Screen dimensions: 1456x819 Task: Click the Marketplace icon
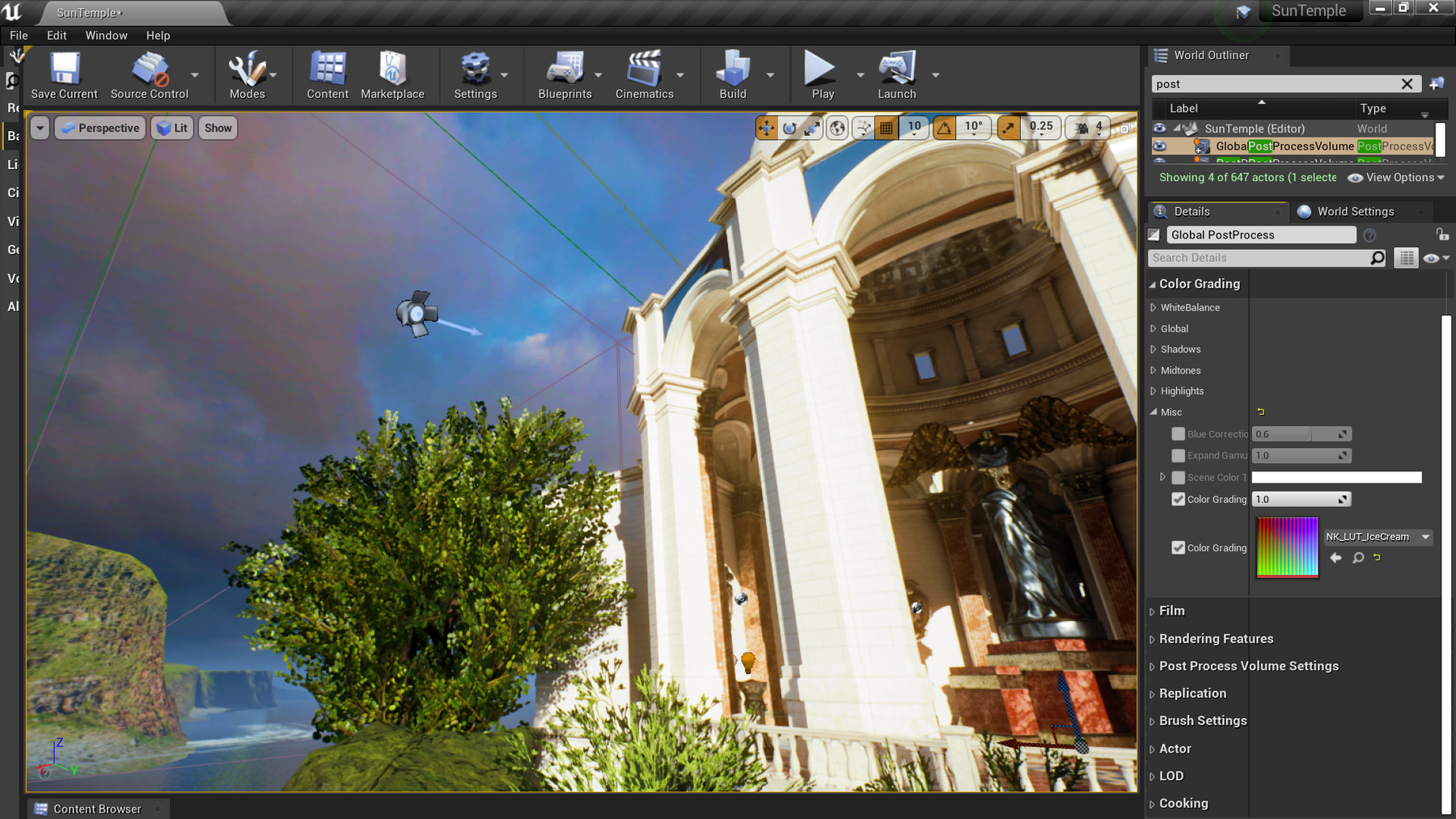click(392, 69)
